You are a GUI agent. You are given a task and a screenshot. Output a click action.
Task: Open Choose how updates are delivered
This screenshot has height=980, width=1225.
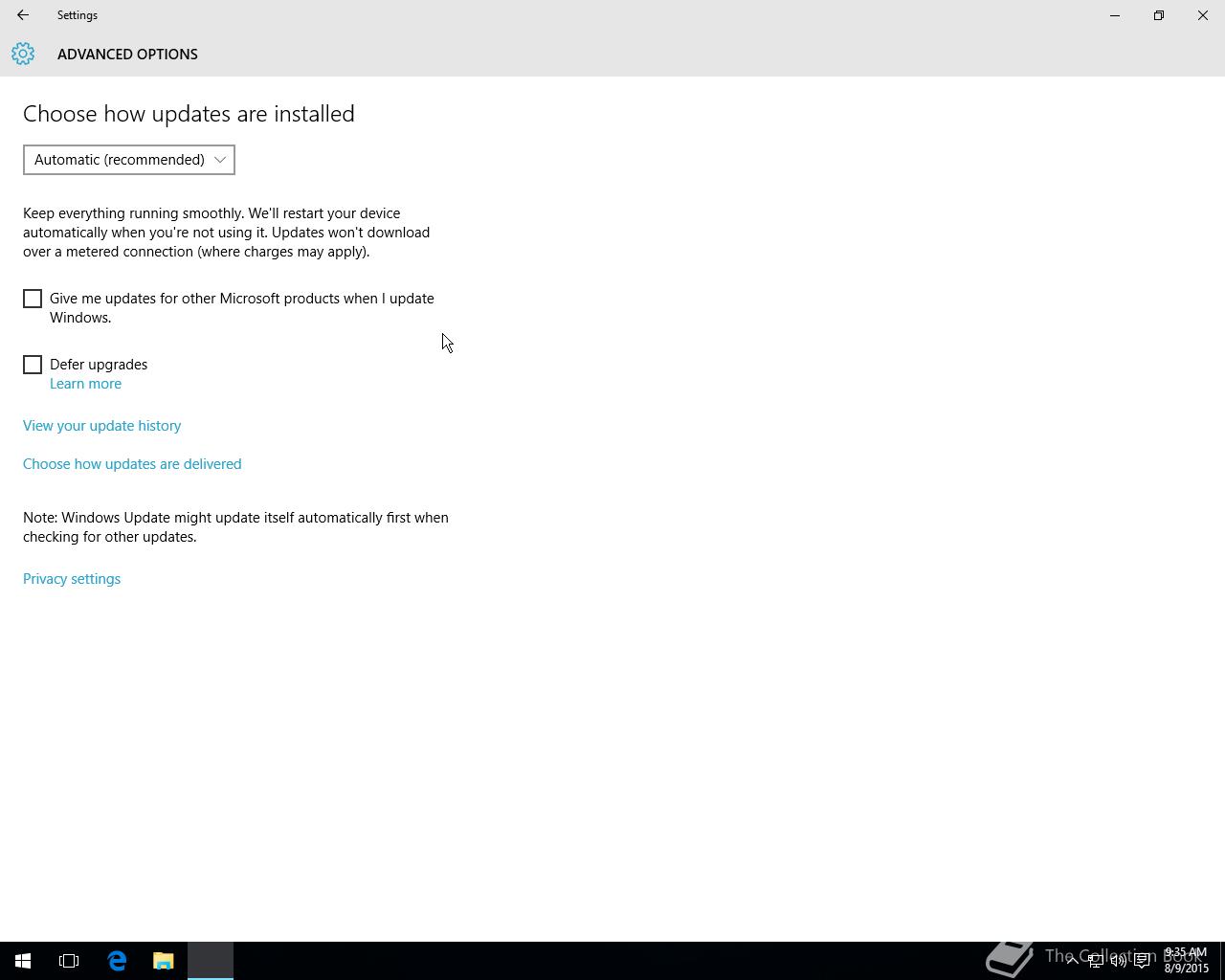coord(132,464)
